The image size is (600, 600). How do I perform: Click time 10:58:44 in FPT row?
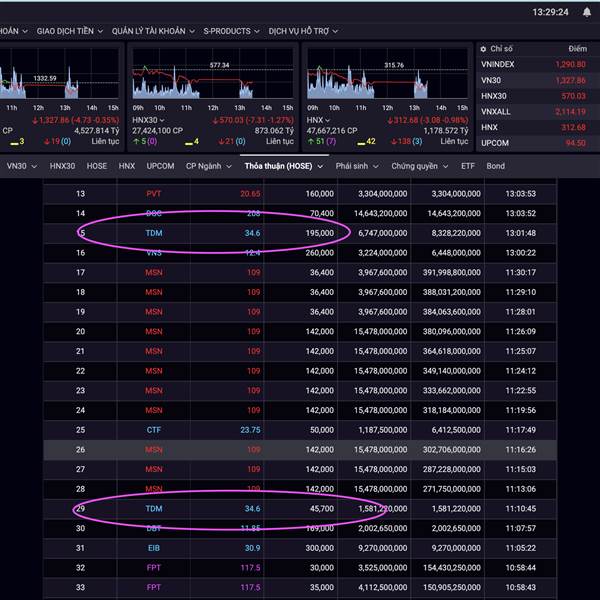(521, 567)
